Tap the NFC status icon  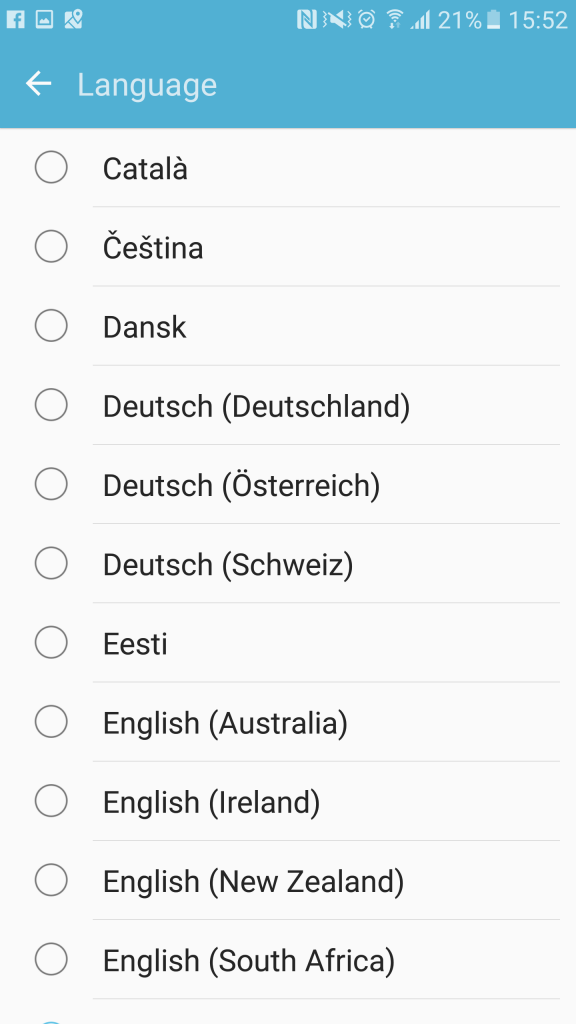[x=306, y=20]
